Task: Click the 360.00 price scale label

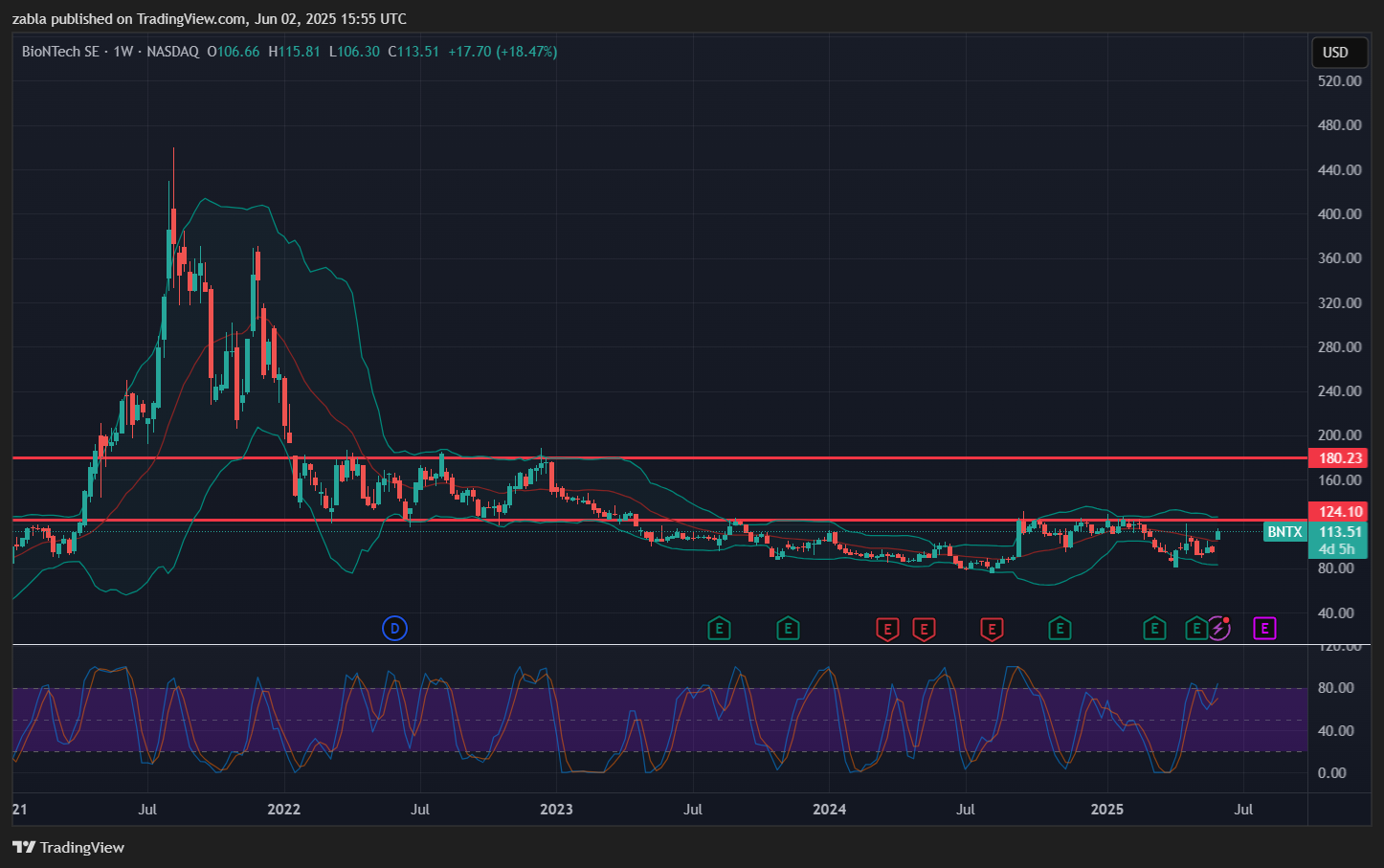Action: [x=1339, y=258]
